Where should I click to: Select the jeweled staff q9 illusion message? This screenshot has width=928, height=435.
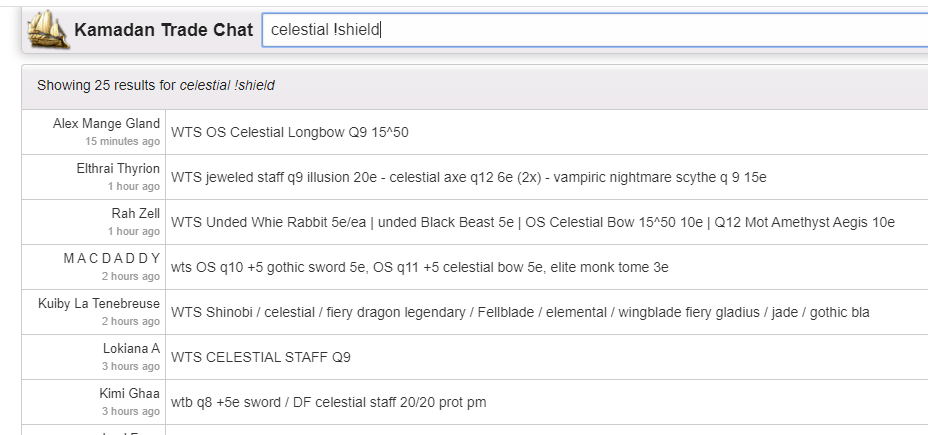[468, 177]
